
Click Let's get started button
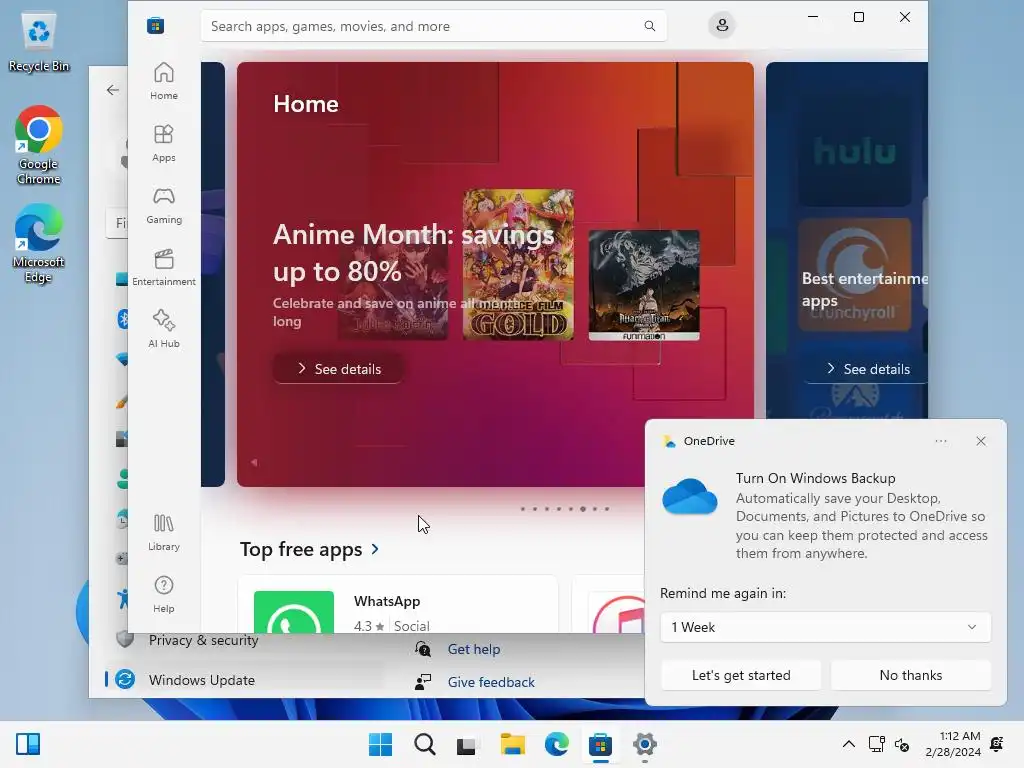(x=741, y=675)
